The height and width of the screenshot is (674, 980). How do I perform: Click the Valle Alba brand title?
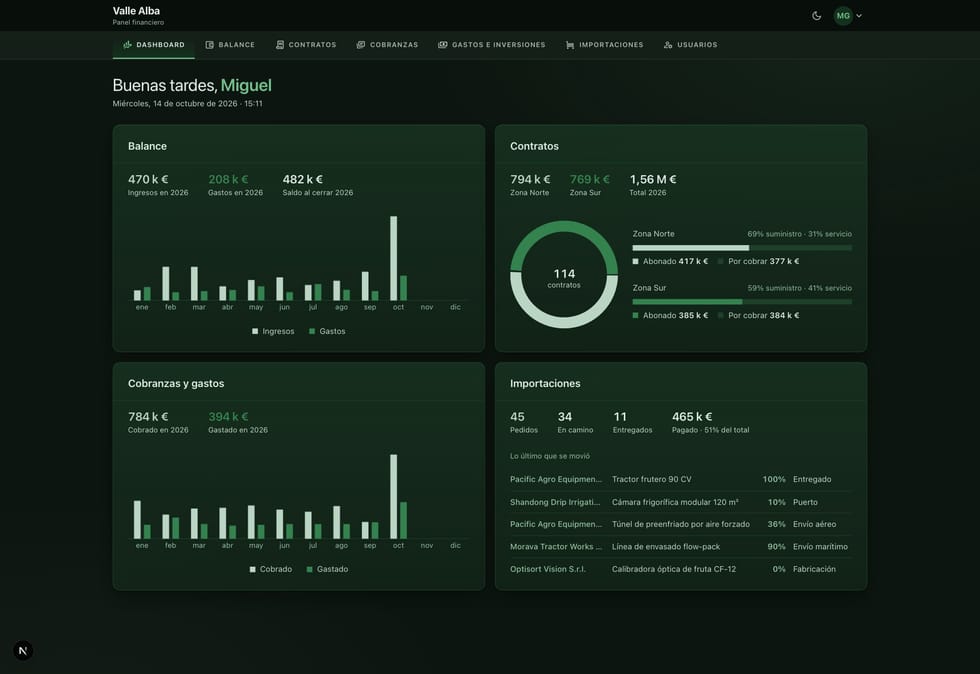pos(136,11)
